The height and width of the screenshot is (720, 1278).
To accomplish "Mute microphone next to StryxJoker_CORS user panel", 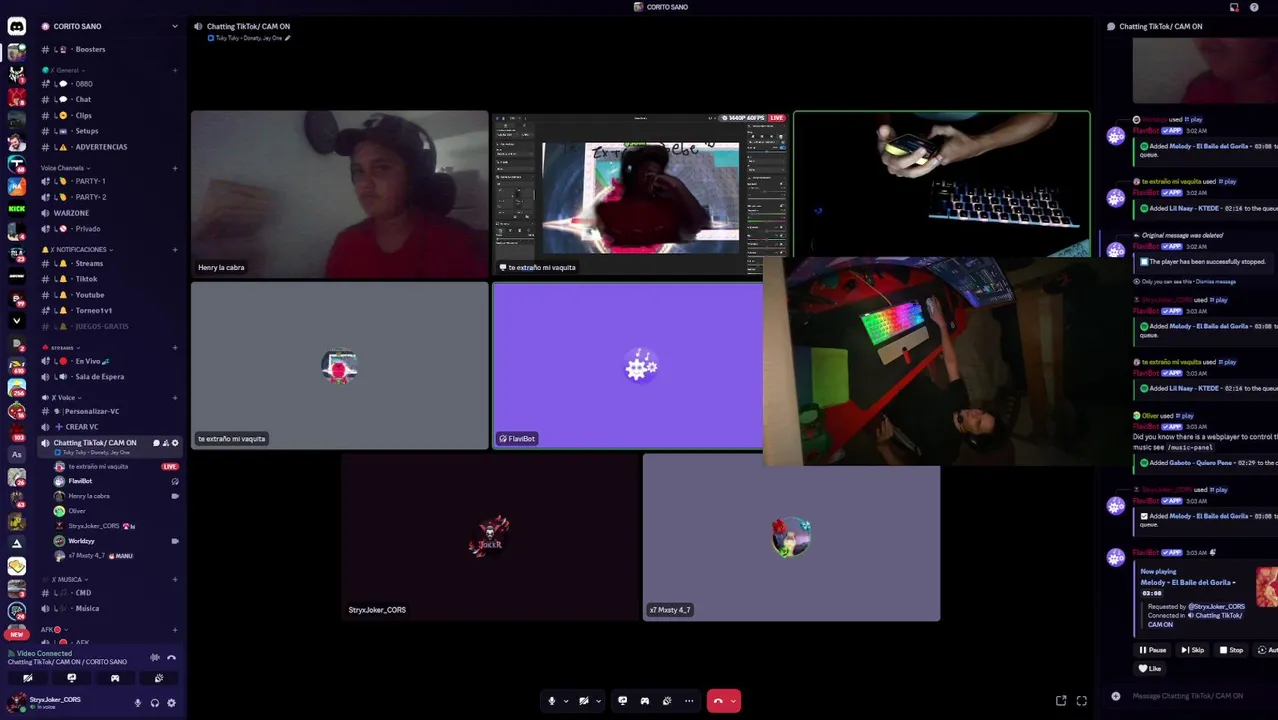I will pos(138,703).
